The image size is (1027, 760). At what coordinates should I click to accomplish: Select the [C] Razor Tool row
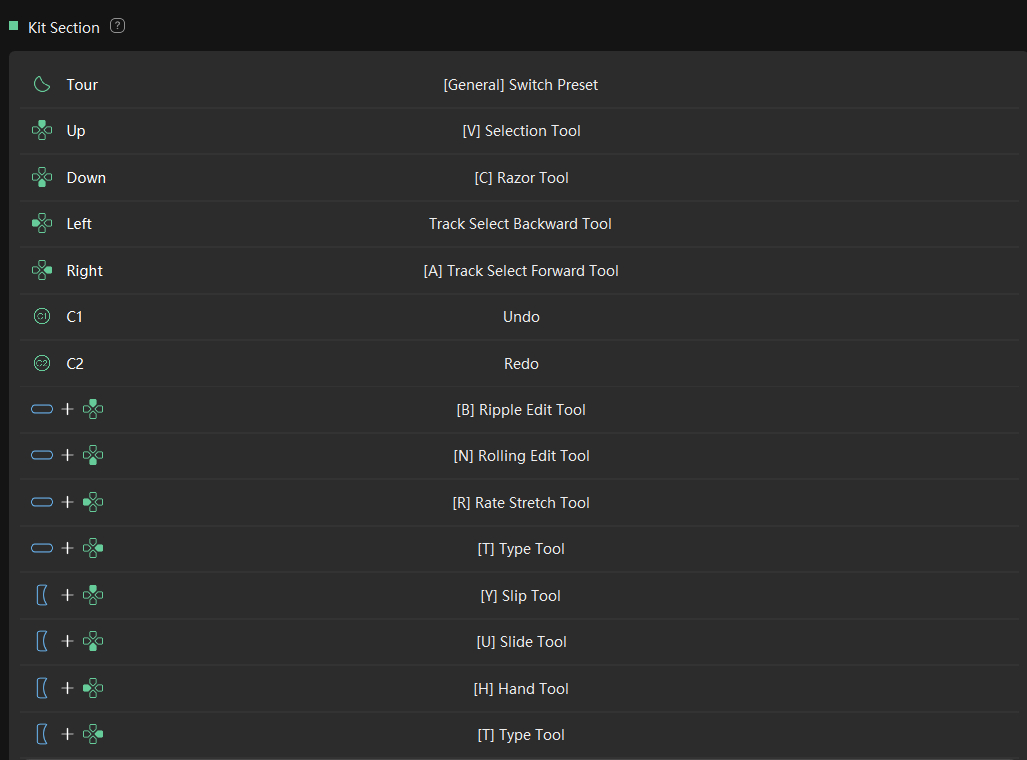click(x=519, y=178)
